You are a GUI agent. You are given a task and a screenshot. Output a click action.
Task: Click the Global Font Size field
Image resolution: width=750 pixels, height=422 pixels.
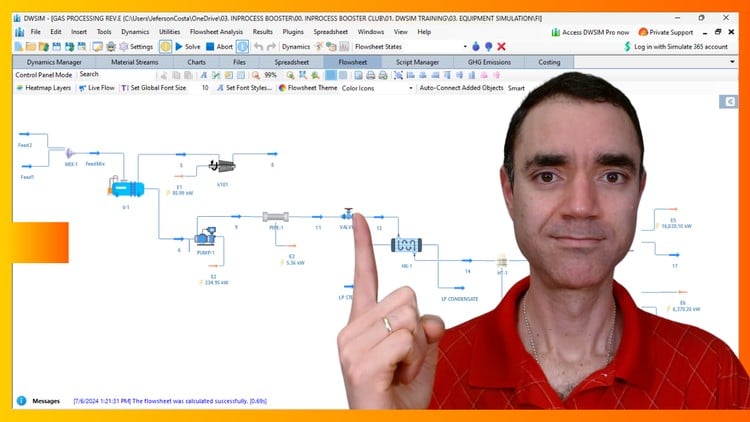coord(206,88)
